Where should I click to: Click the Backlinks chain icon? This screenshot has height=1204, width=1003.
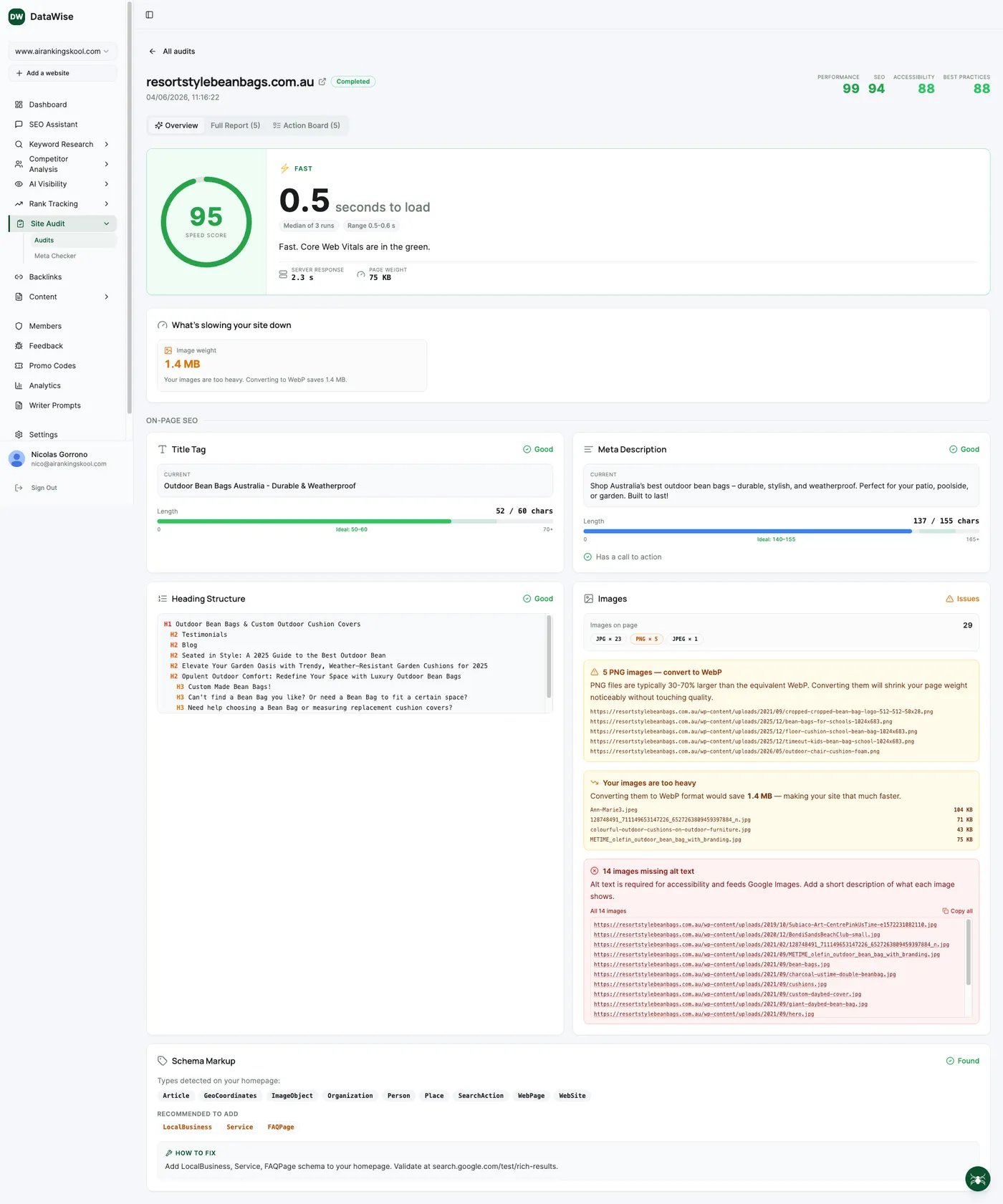(x=19, y=277)
